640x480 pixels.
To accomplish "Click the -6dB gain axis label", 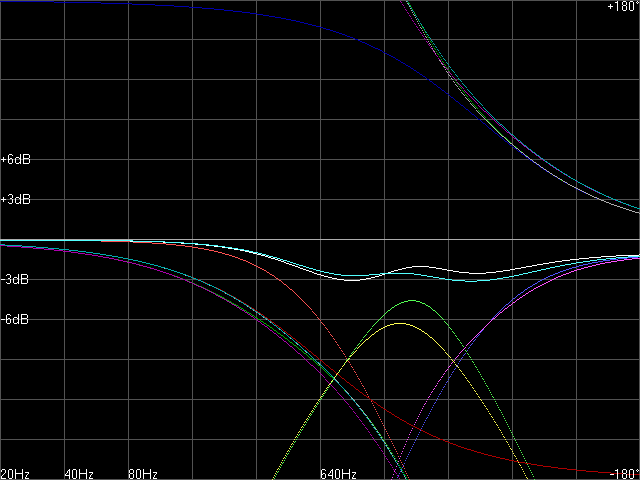I will click(15, 320).
